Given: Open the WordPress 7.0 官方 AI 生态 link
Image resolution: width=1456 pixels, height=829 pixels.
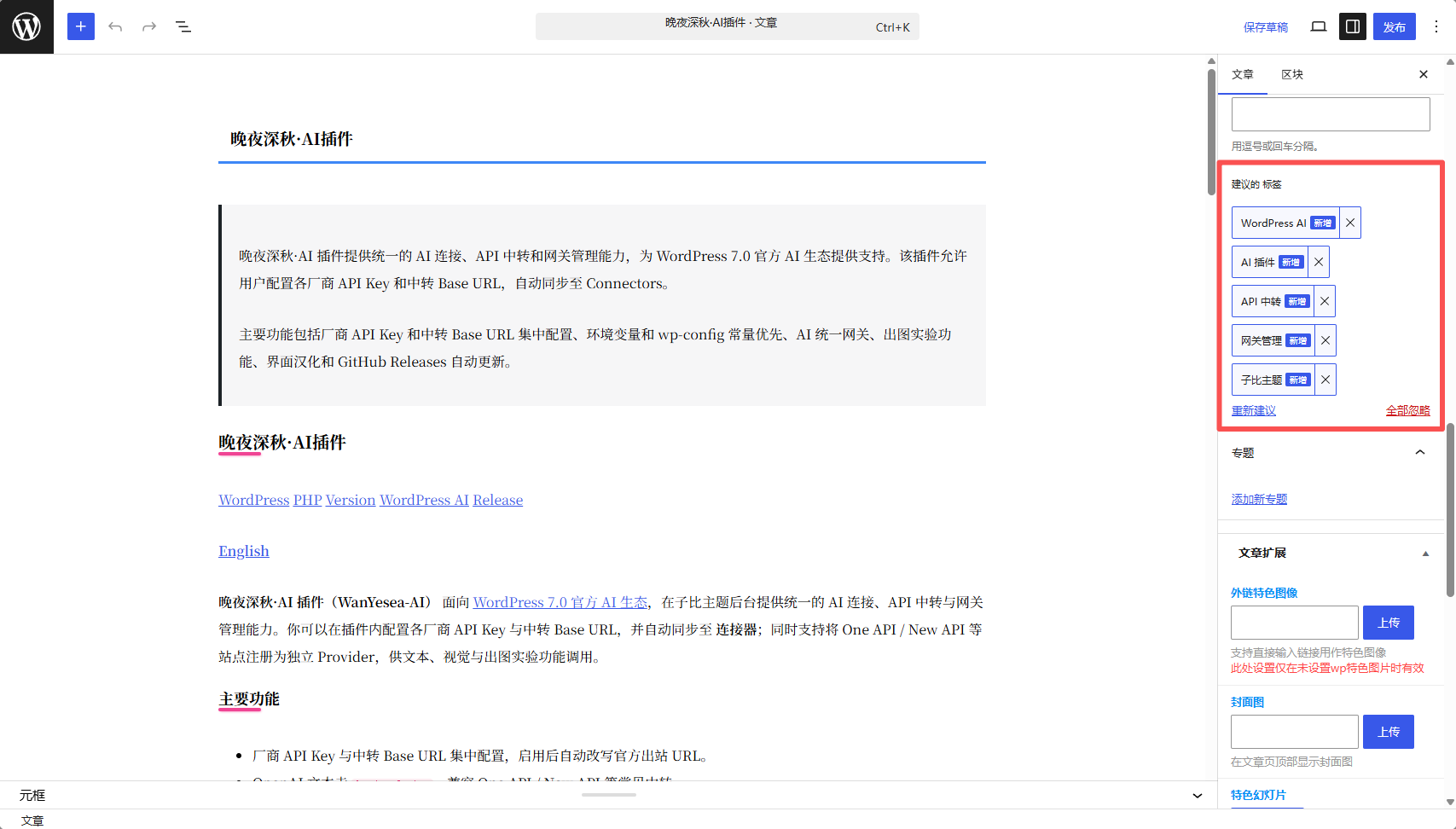Looking at the screenshot, I should click(560, 602).
